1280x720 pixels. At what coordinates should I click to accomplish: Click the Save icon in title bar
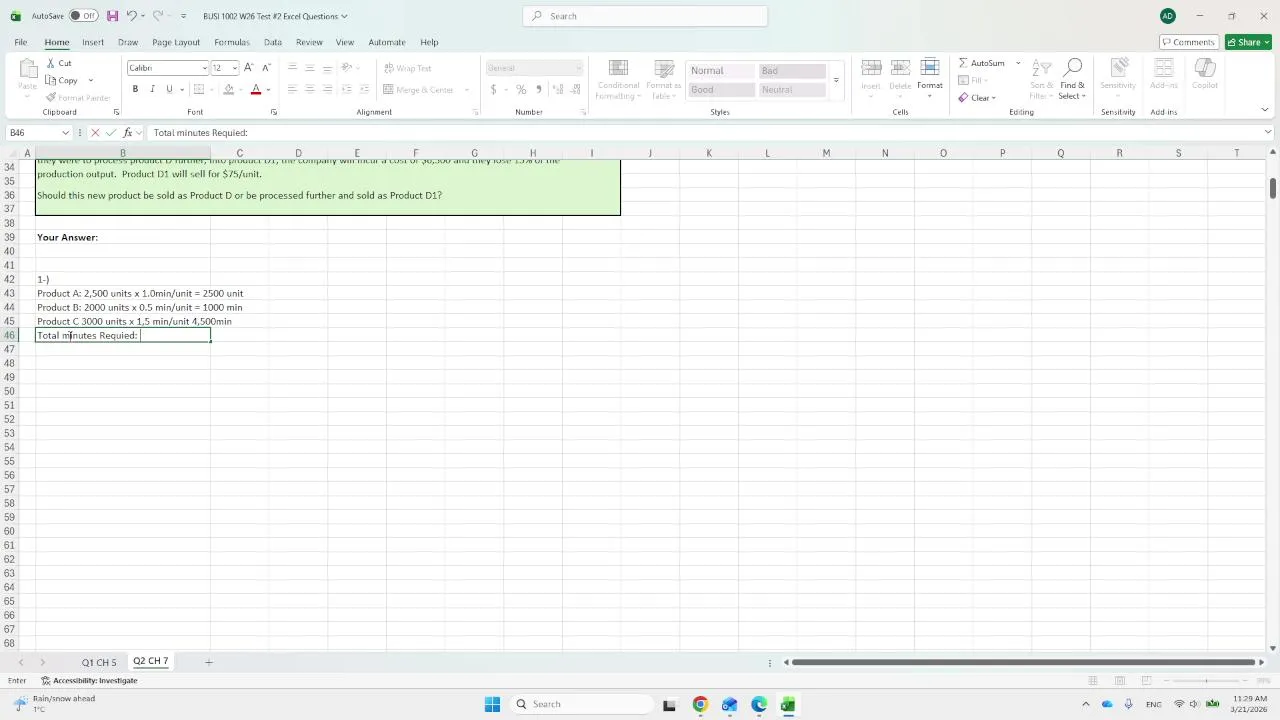(112, 16)
